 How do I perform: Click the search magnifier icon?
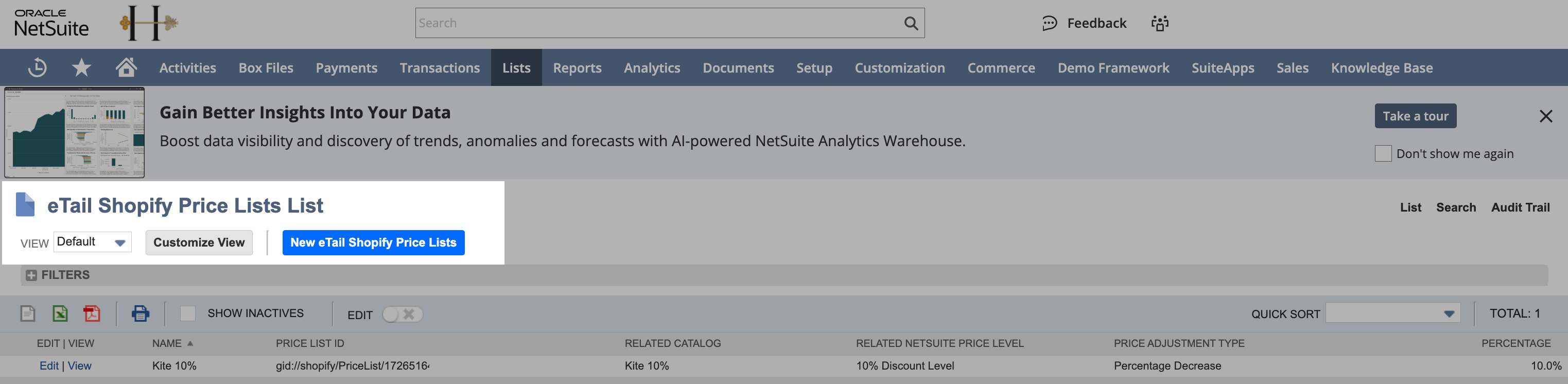point(911,23)
